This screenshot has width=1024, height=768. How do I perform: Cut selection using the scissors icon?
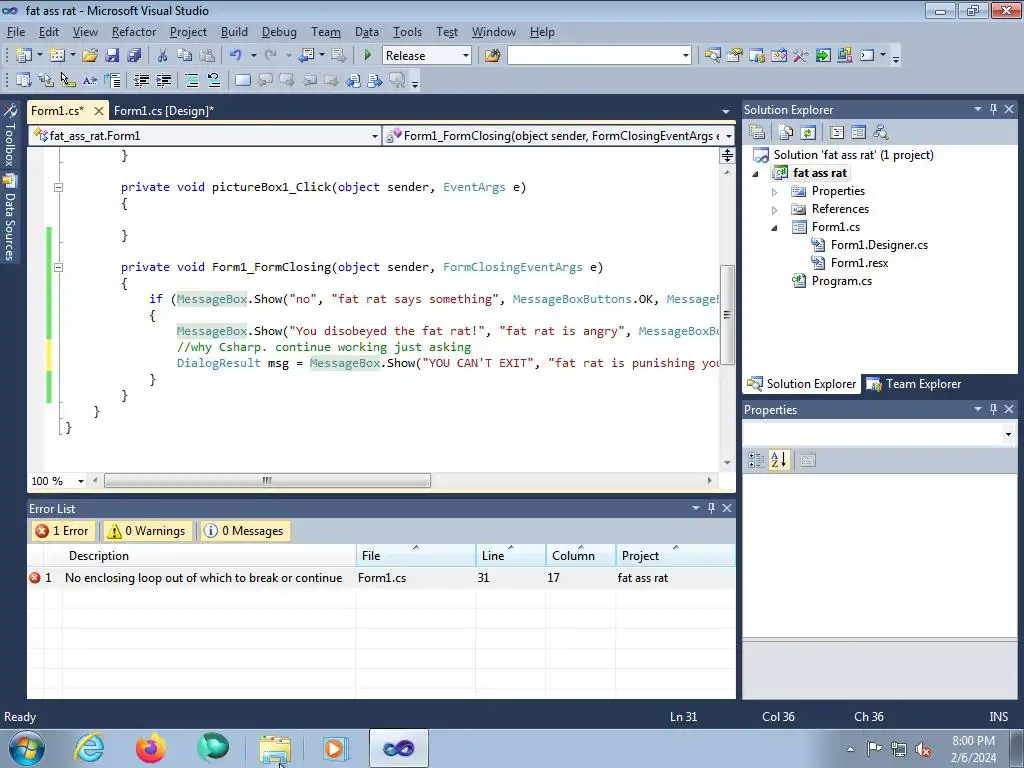coord(162,56)
